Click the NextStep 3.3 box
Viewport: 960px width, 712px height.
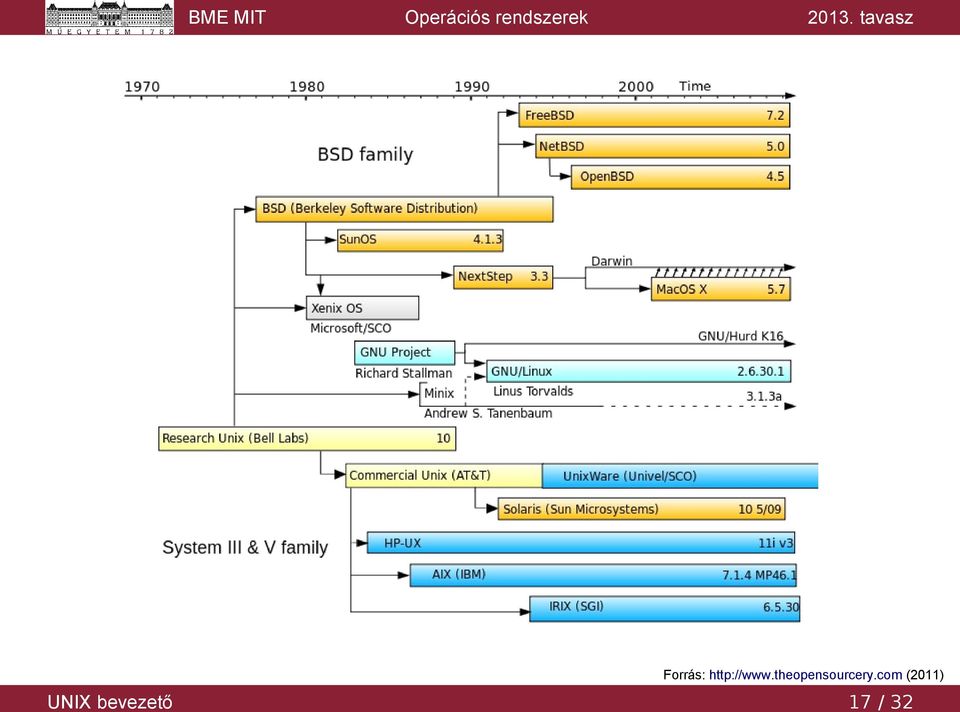[503, 277]
